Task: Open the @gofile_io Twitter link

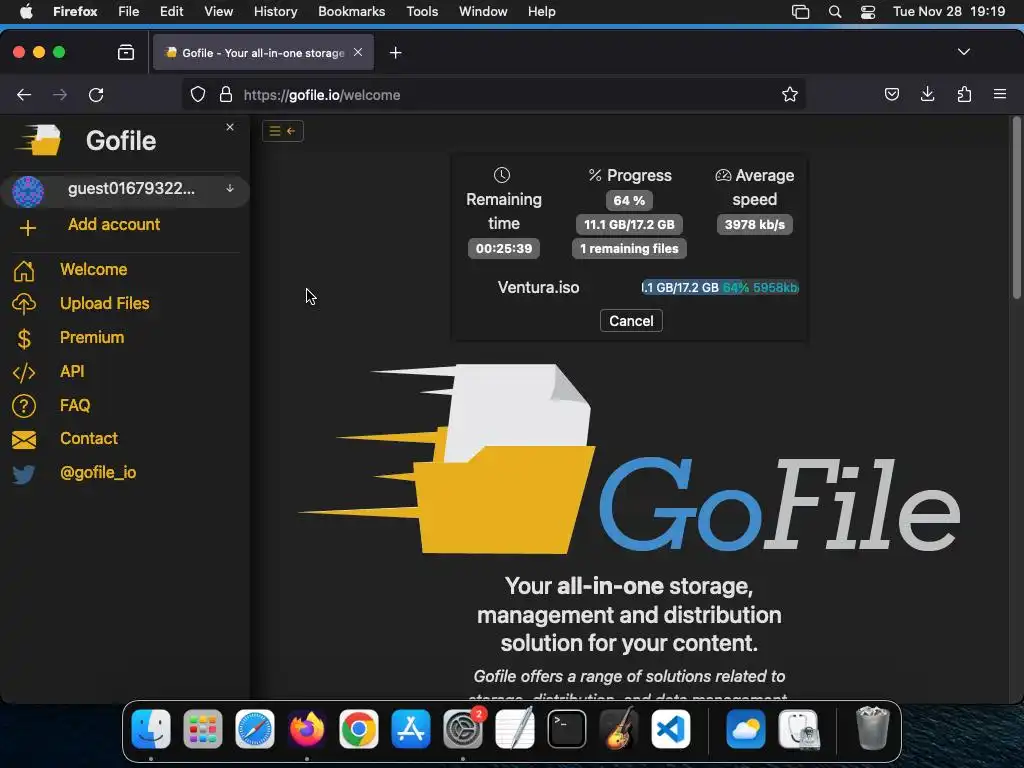Action: tap(98, 472)
